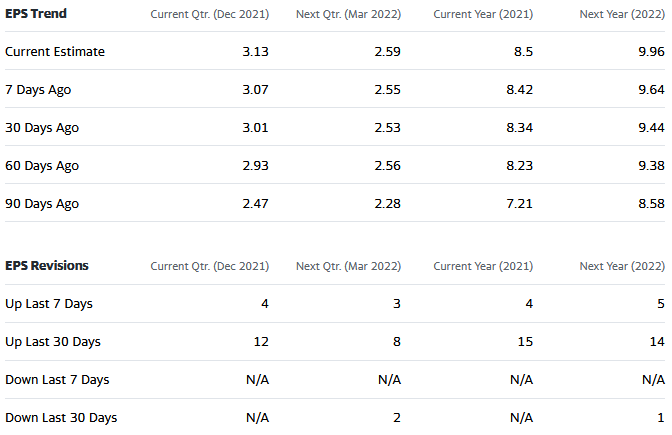This screenshot has height=435, width=672.
Task: Select the Down Last 30 Days label
Action: click(x=61, y=418)
